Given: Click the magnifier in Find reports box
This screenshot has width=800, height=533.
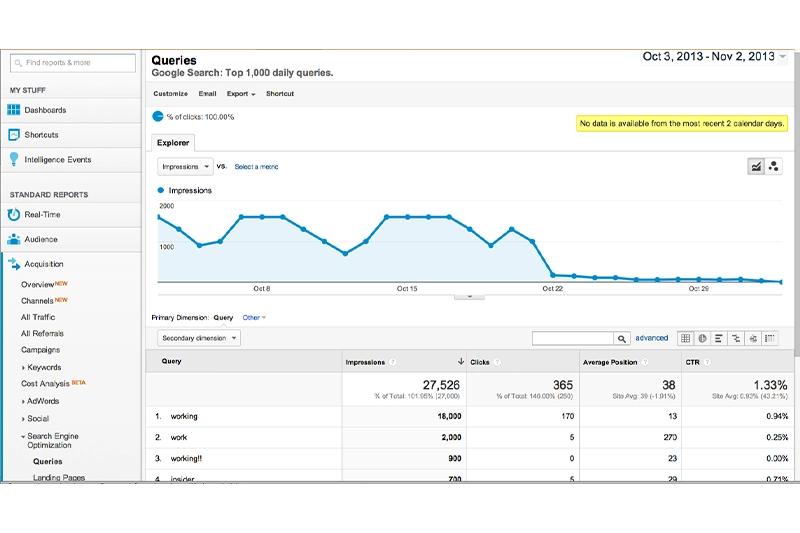Looking at the screenshot, I should click(x=18, y=63).
